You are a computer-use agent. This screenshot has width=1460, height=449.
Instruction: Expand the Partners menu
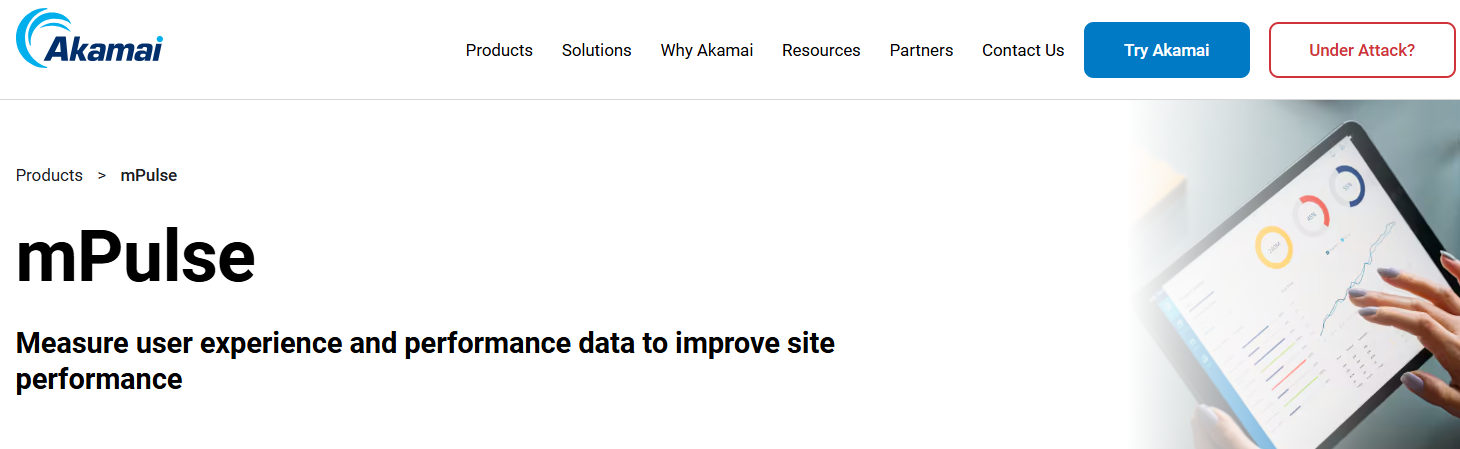[x=921, y=50]
